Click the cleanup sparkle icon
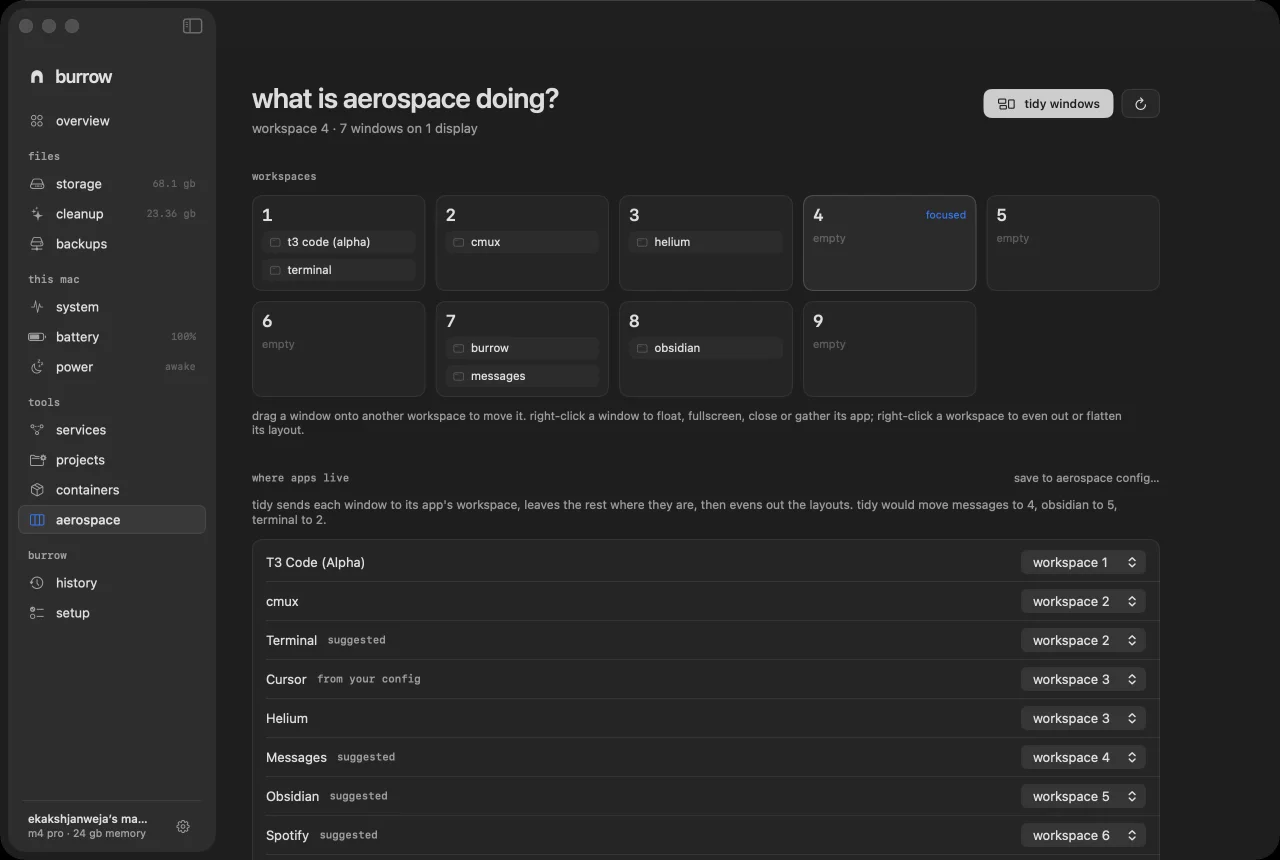This screenshot has height=860, width=1280. tap(37, 214)
